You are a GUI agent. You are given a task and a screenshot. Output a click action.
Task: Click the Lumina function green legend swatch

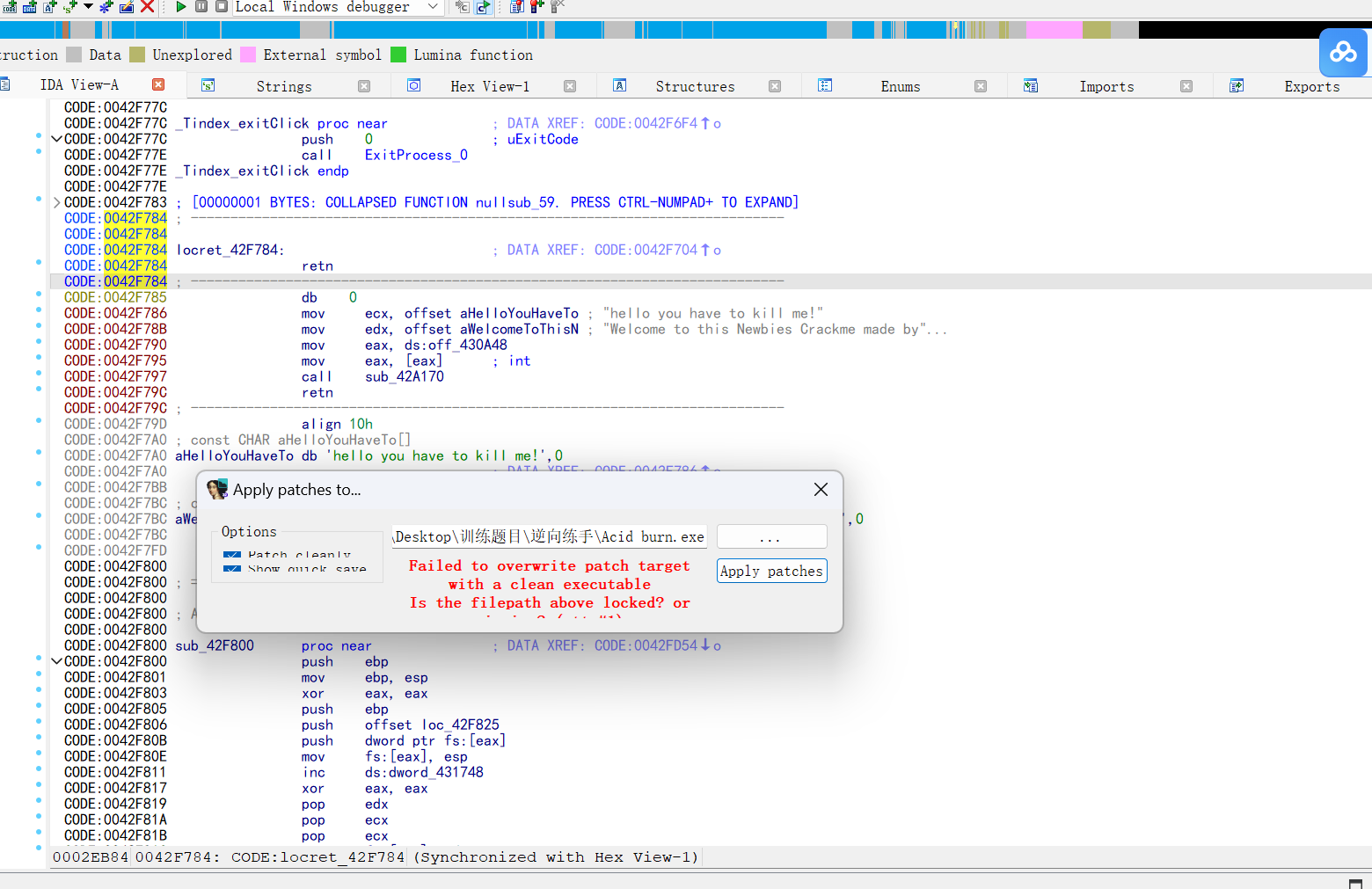[398, 55]
